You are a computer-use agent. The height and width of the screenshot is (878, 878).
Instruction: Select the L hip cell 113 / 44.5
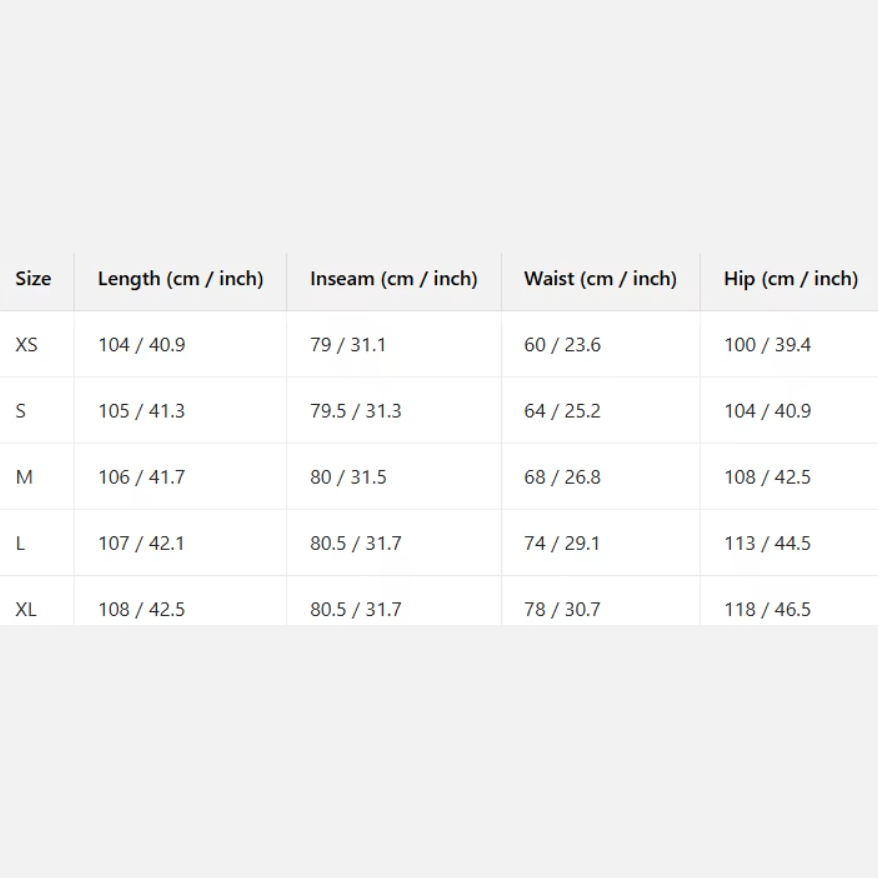pos(767,543)
